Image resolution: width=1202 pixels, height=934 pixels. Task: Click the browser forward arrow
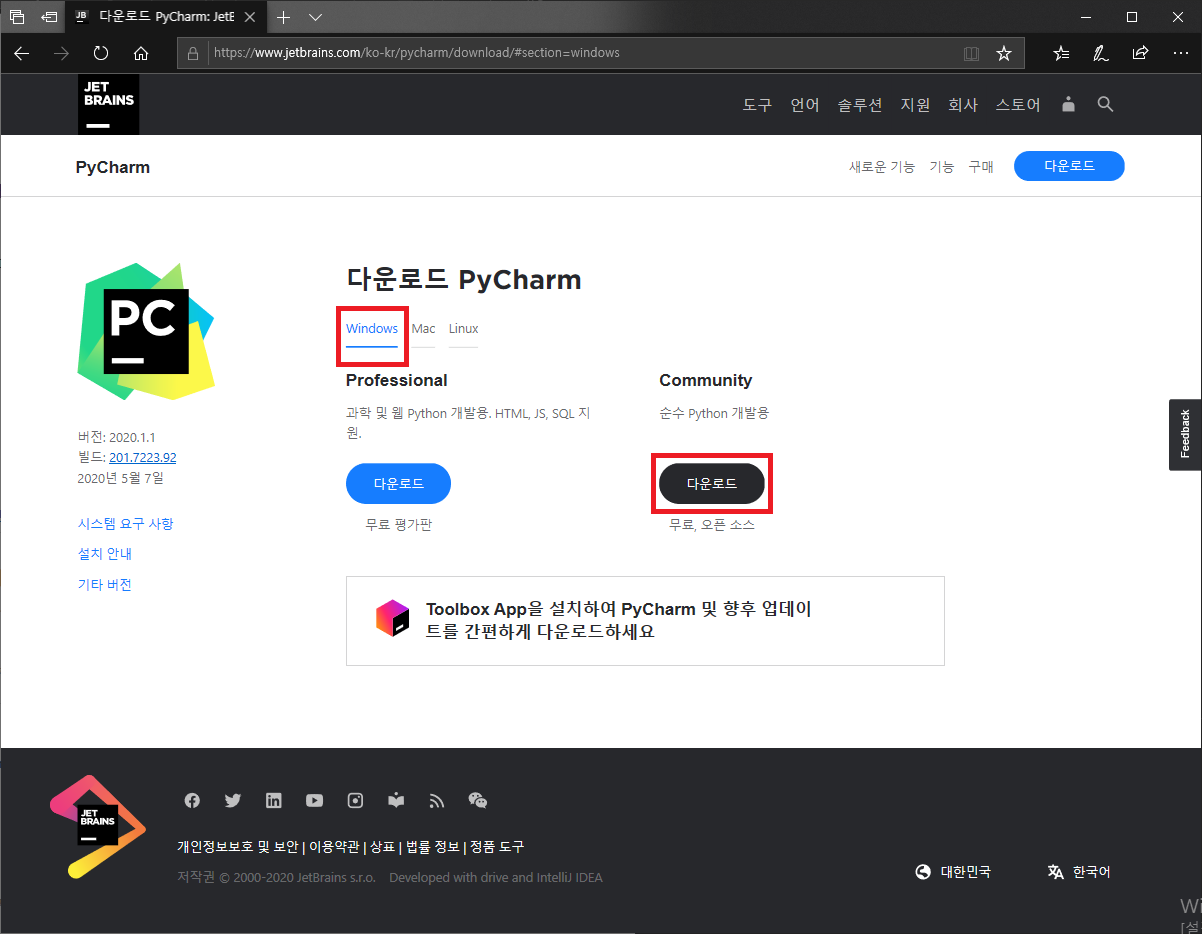62,53
